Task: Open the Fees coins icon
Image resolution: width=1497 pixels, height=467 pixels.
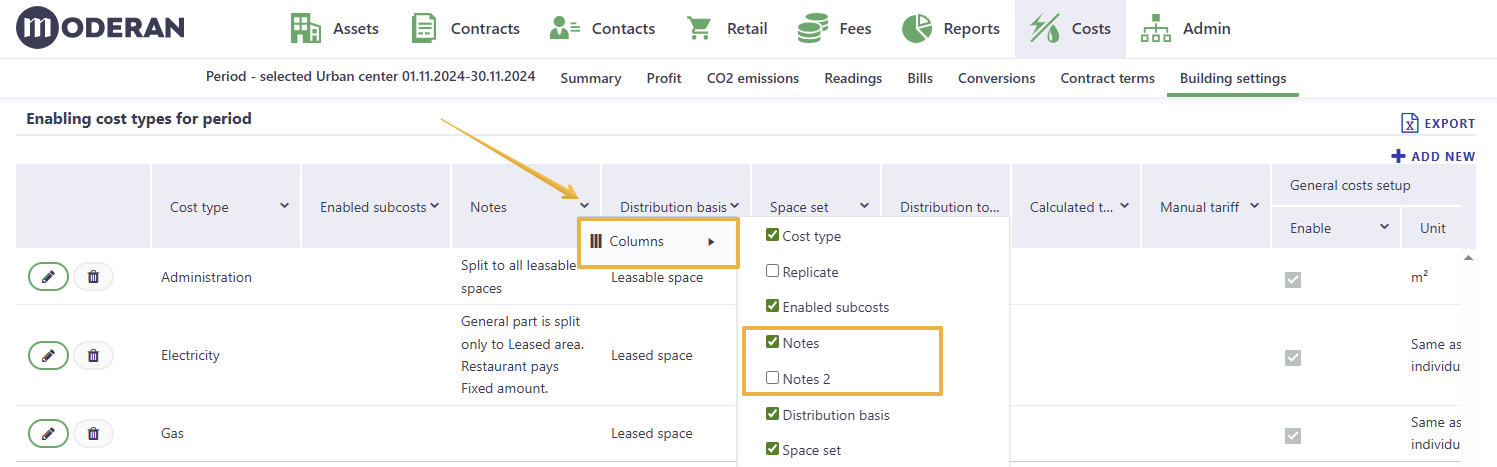Action: point(812,28)
